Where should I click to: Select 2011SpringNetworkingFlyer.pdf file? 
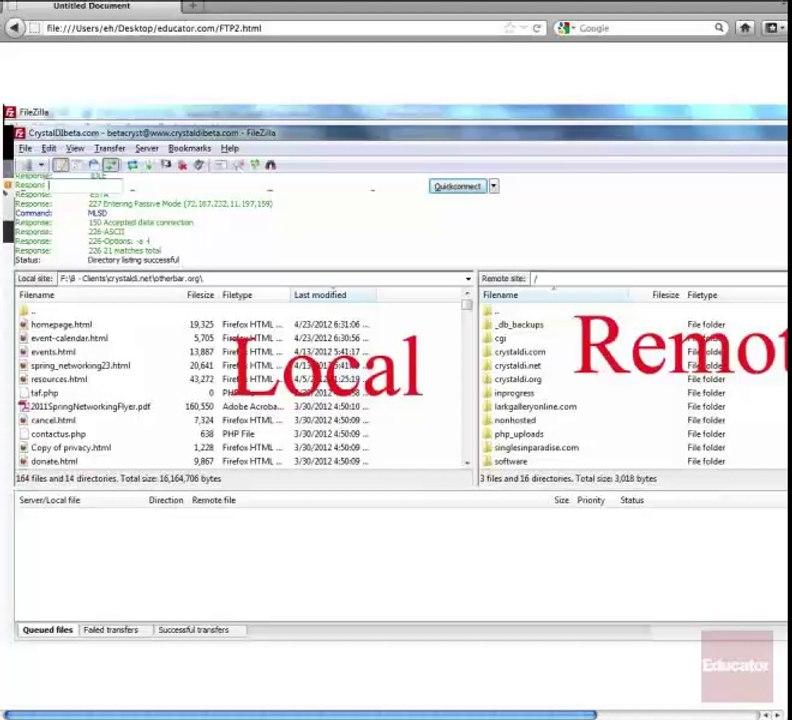(x=91, y=406)
